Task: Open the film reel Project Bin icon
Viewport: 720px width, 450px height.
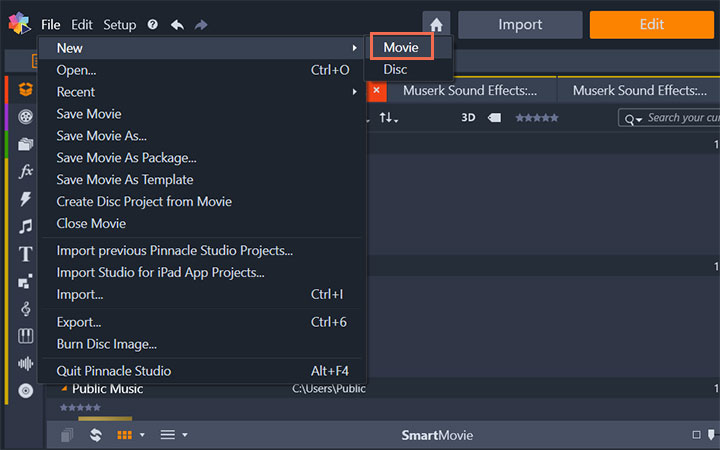Action: [26, 116]
